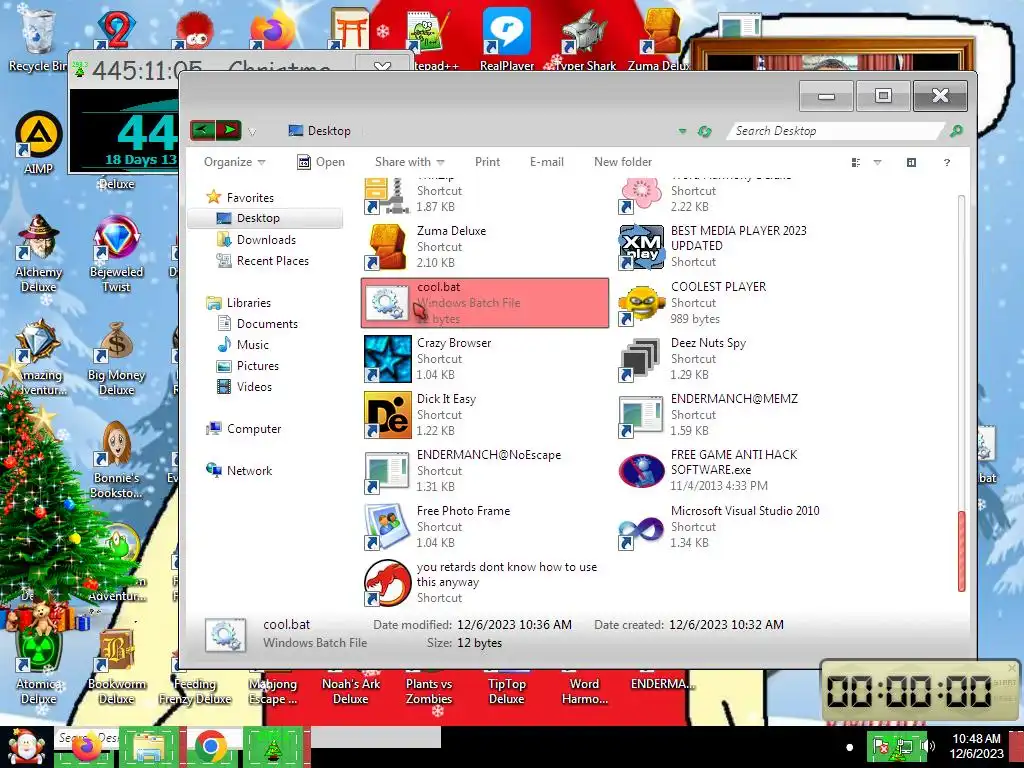Open address bar history dropdown
Screen dimensions: 1024x768
682,131
